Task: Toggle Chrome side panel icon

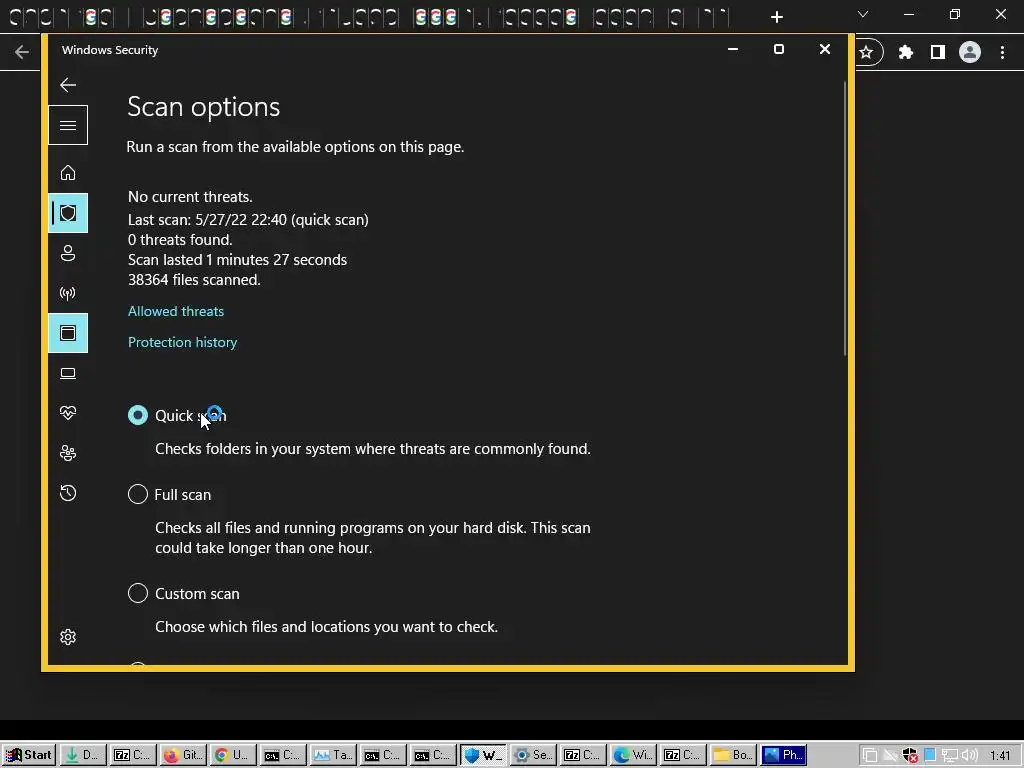Action: click(938, 52)
